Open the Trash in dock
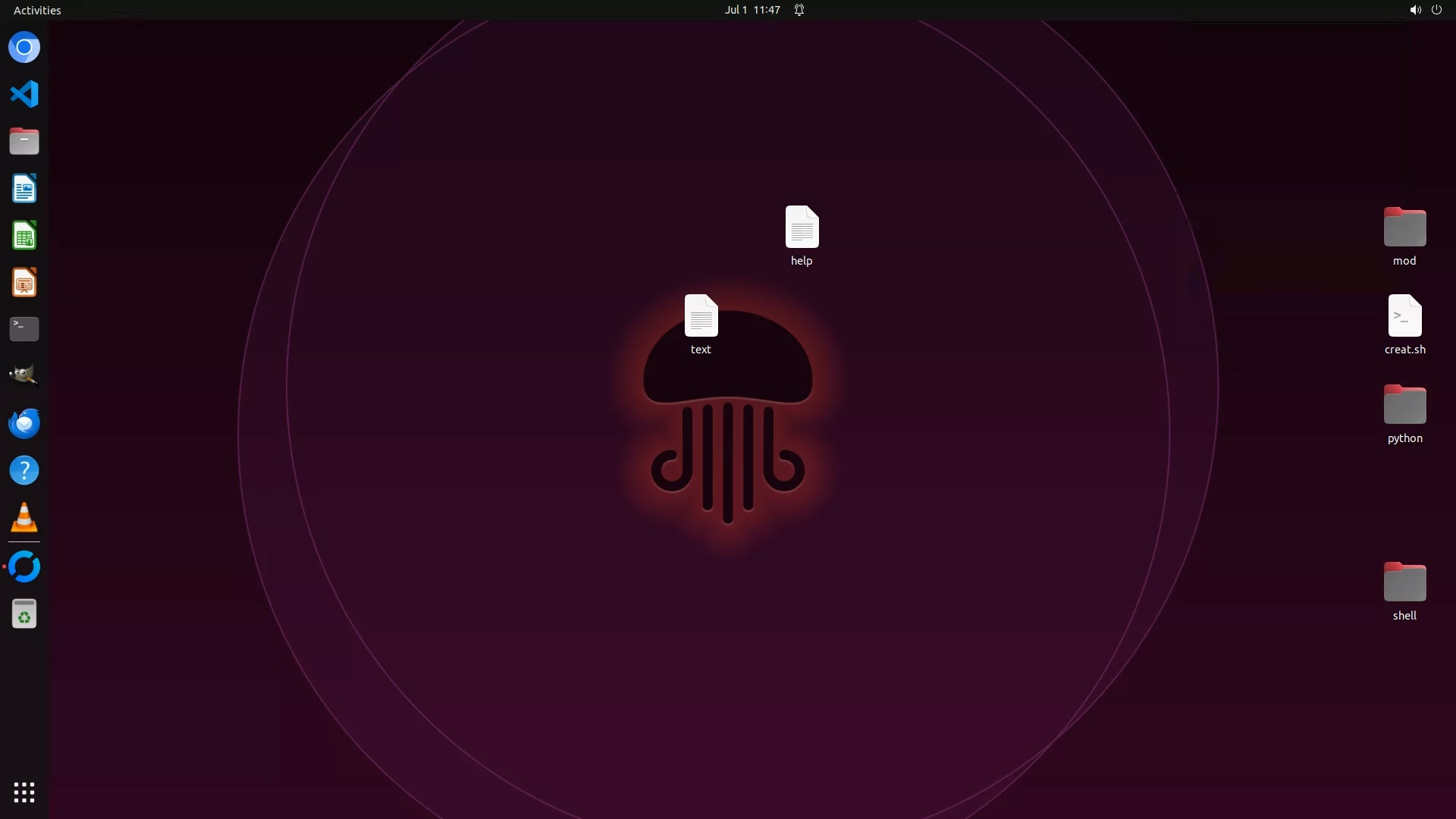The width and height of the screenshot is (1456, 819). [x=24, y=614]
